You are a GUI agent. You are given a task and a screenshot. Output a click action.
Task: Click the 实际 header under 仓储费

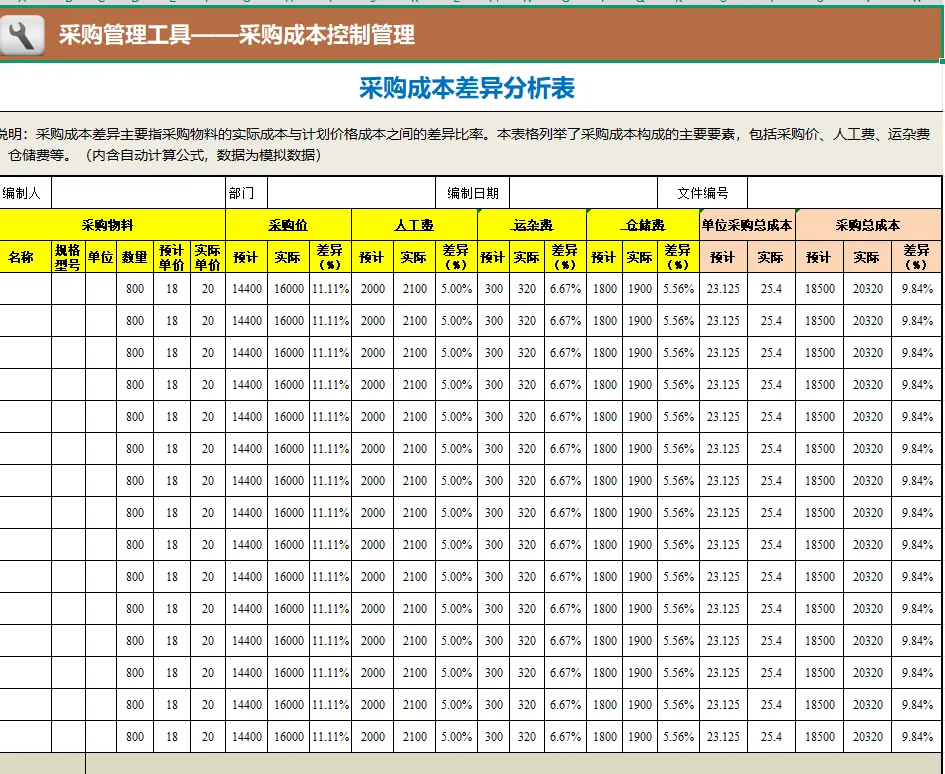click(640, 257)
